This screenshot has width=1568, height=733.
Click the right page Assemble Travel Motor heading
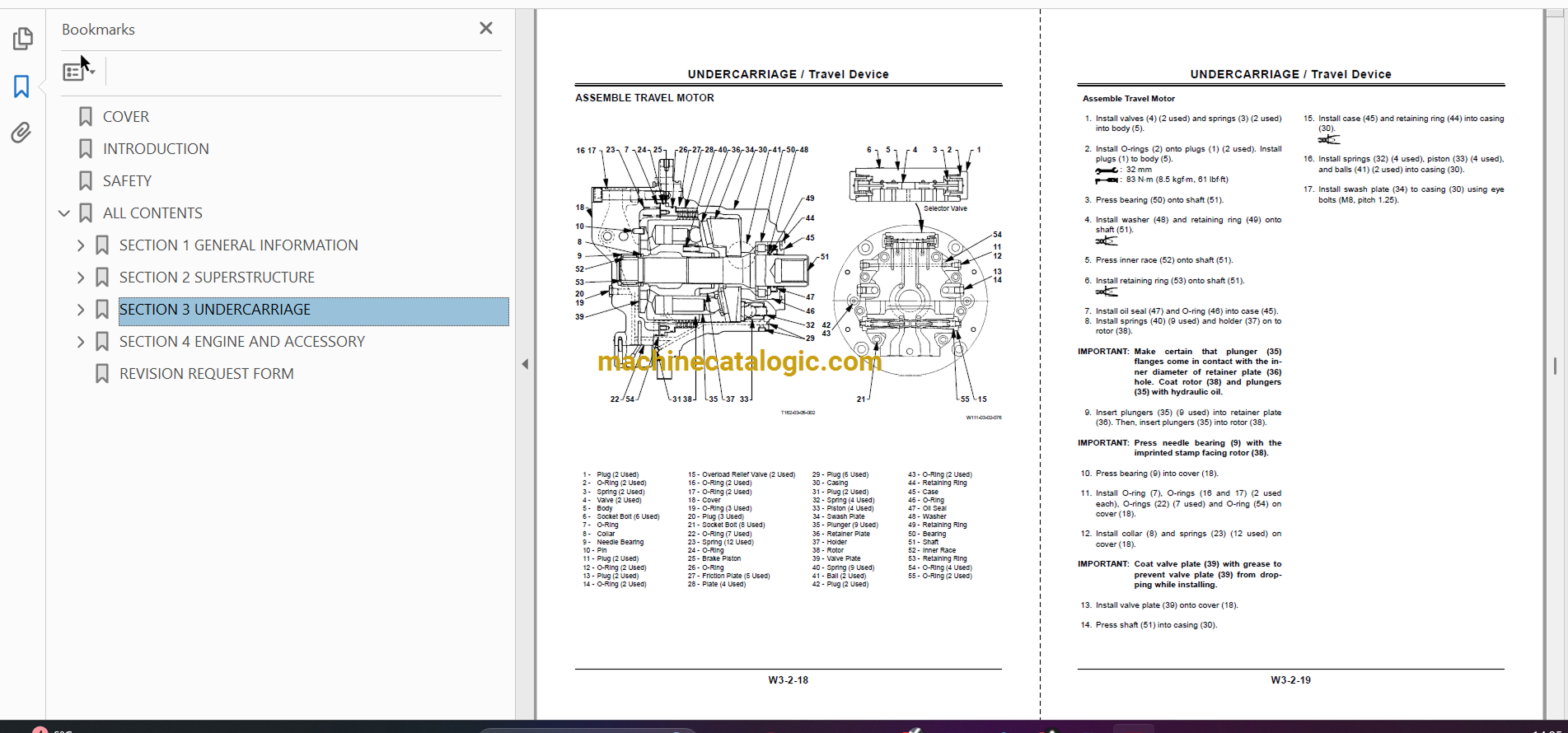[1129, 99]
